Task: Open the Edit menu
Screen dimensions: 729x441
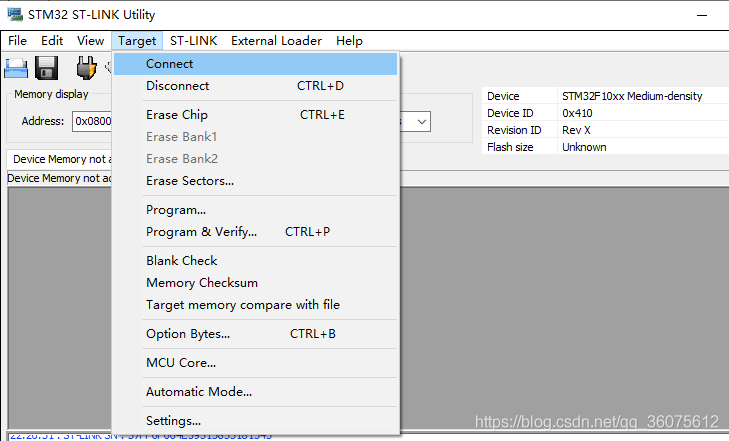Action: 52,41
